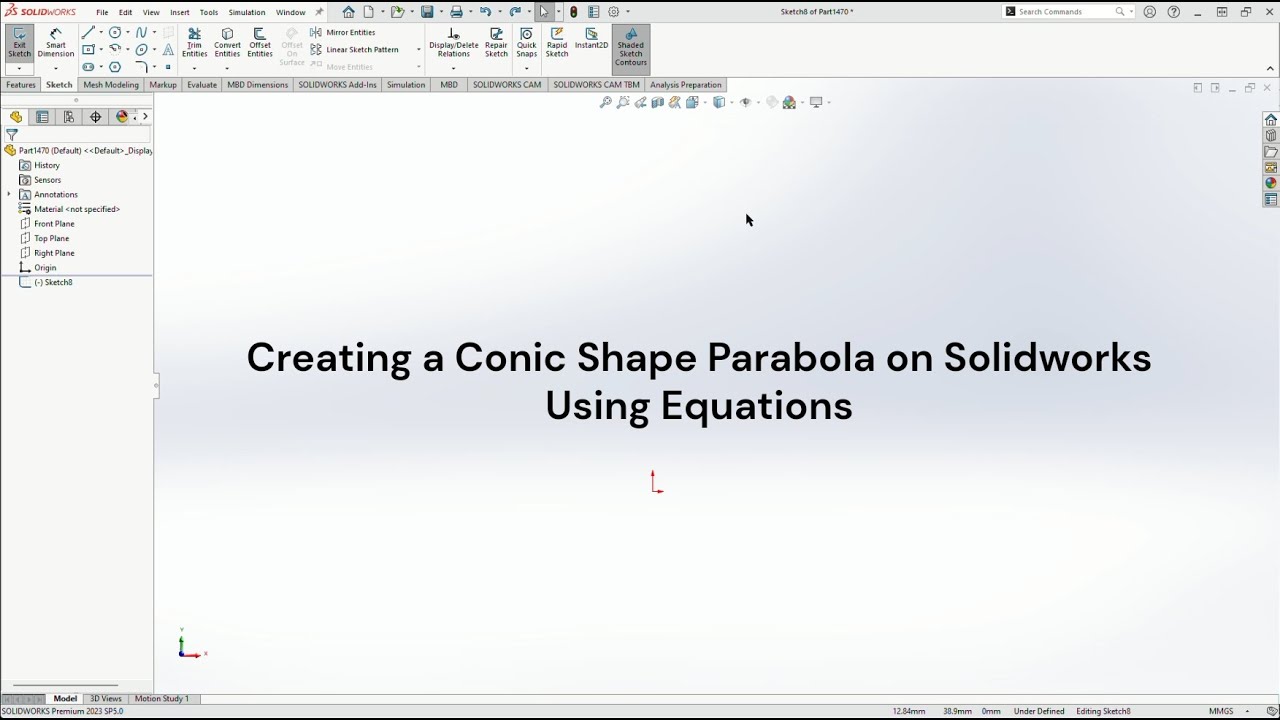Click the Offset Entities tool
The height and width of the screenshot is (720, 1280).
click(x=260, y=43)
